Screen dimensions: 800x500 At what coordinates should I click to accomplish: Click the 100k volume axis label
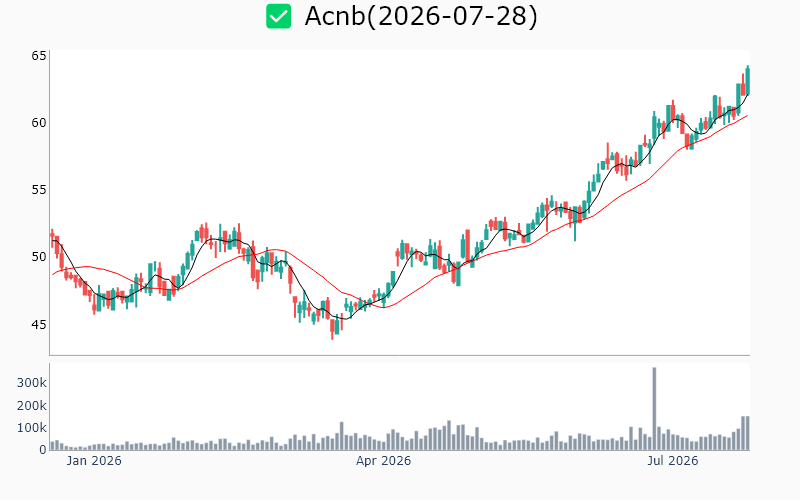coord(32,428)
